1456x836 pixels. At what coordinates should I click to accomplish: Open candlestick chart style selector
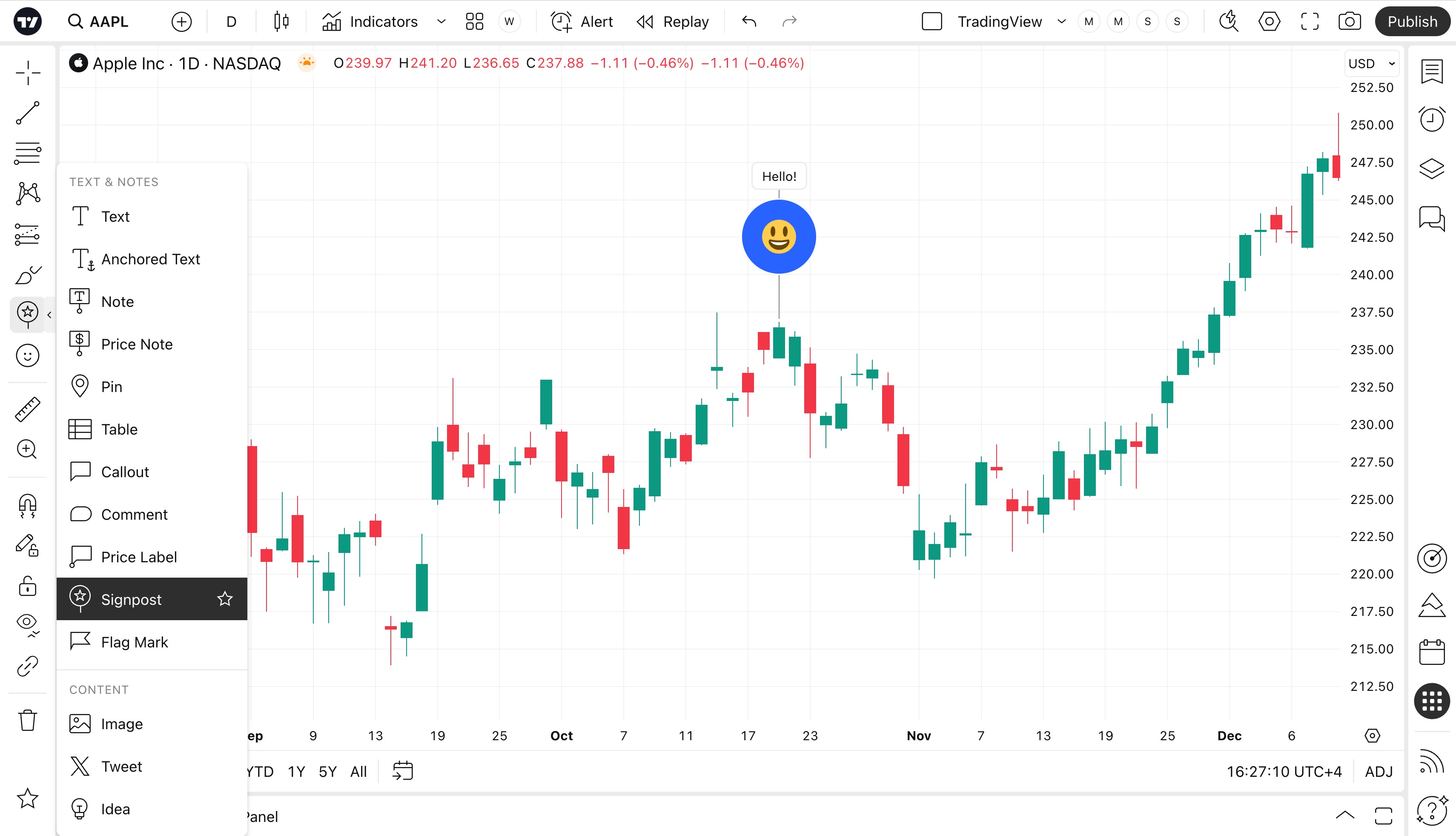coord(281,22)
